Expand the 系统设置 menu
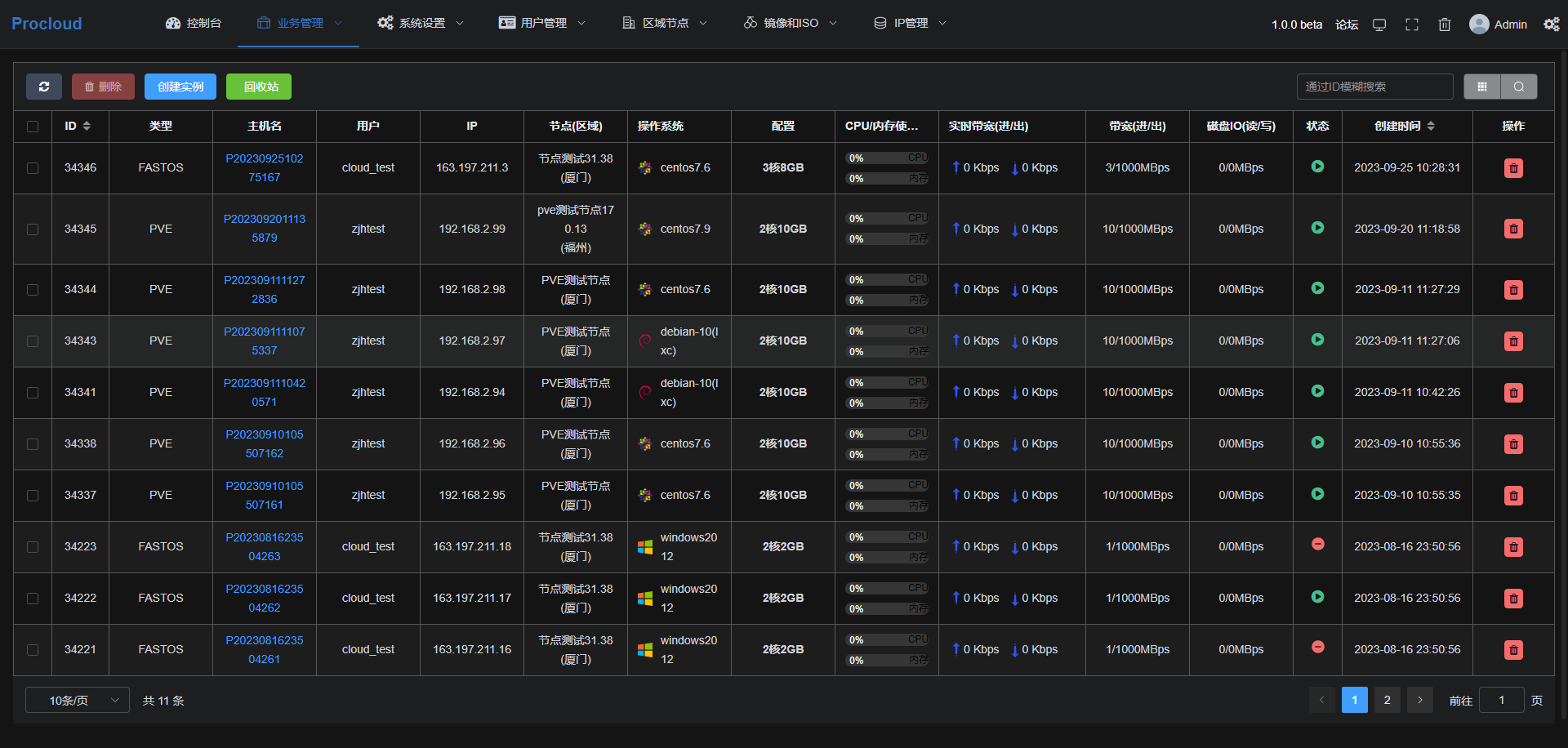 420,24
